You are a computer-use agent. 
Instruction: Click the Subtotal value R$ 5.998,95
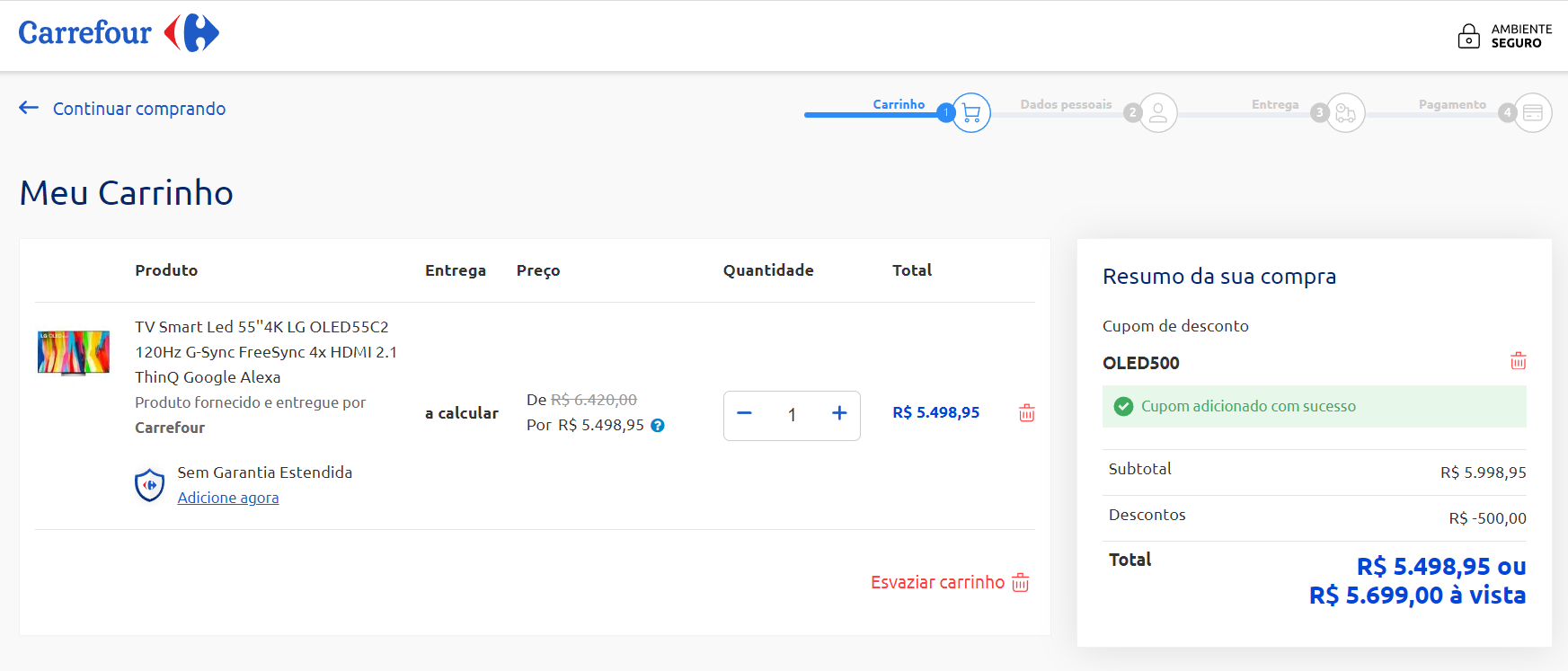(1484, 472)
